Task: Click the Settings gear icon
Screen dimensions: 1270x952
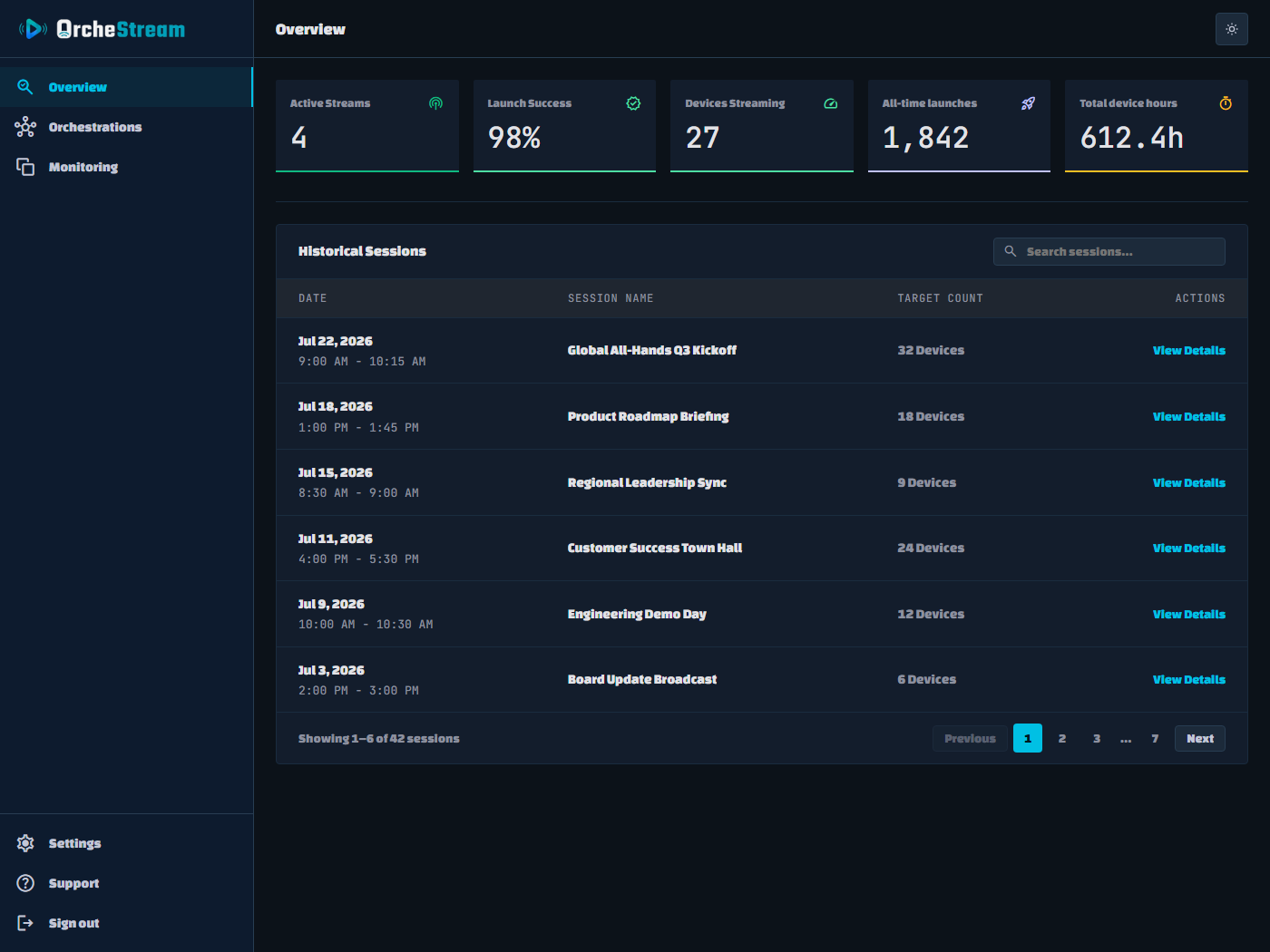Action: click(25, 843)
